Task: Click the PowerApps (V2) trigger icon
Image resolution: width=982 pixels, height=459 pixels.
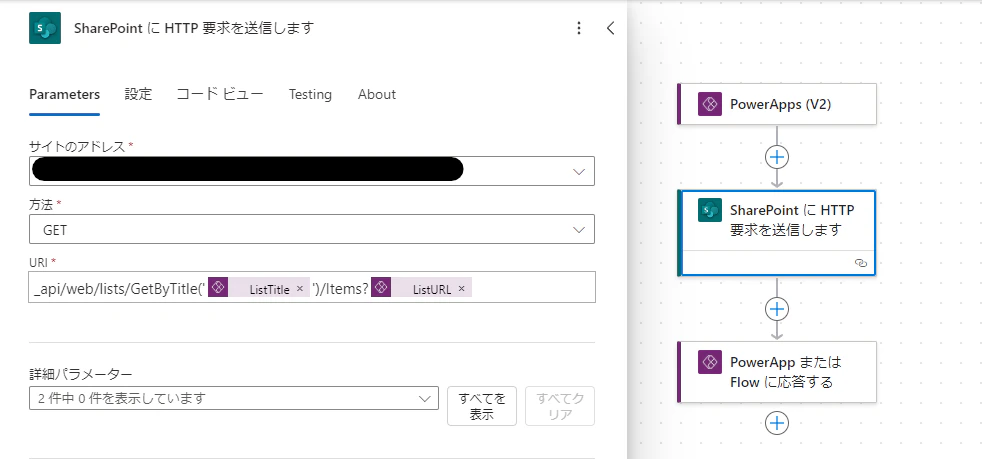Action: click(x=710, y=105)
